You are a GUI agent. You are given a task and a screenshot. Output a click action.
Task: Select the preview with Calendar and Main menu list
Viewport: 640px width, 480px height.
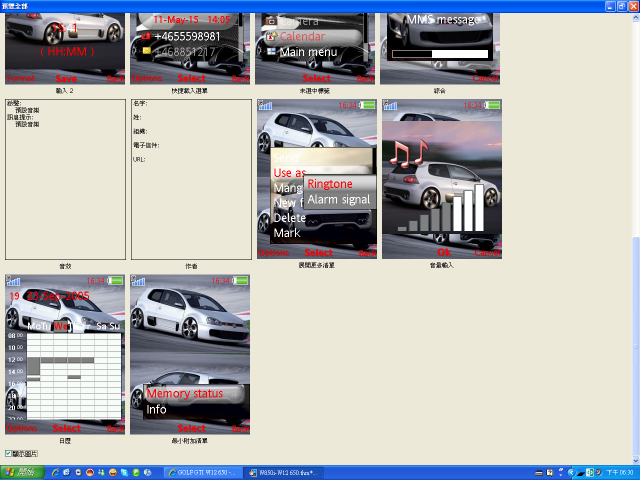315,48
